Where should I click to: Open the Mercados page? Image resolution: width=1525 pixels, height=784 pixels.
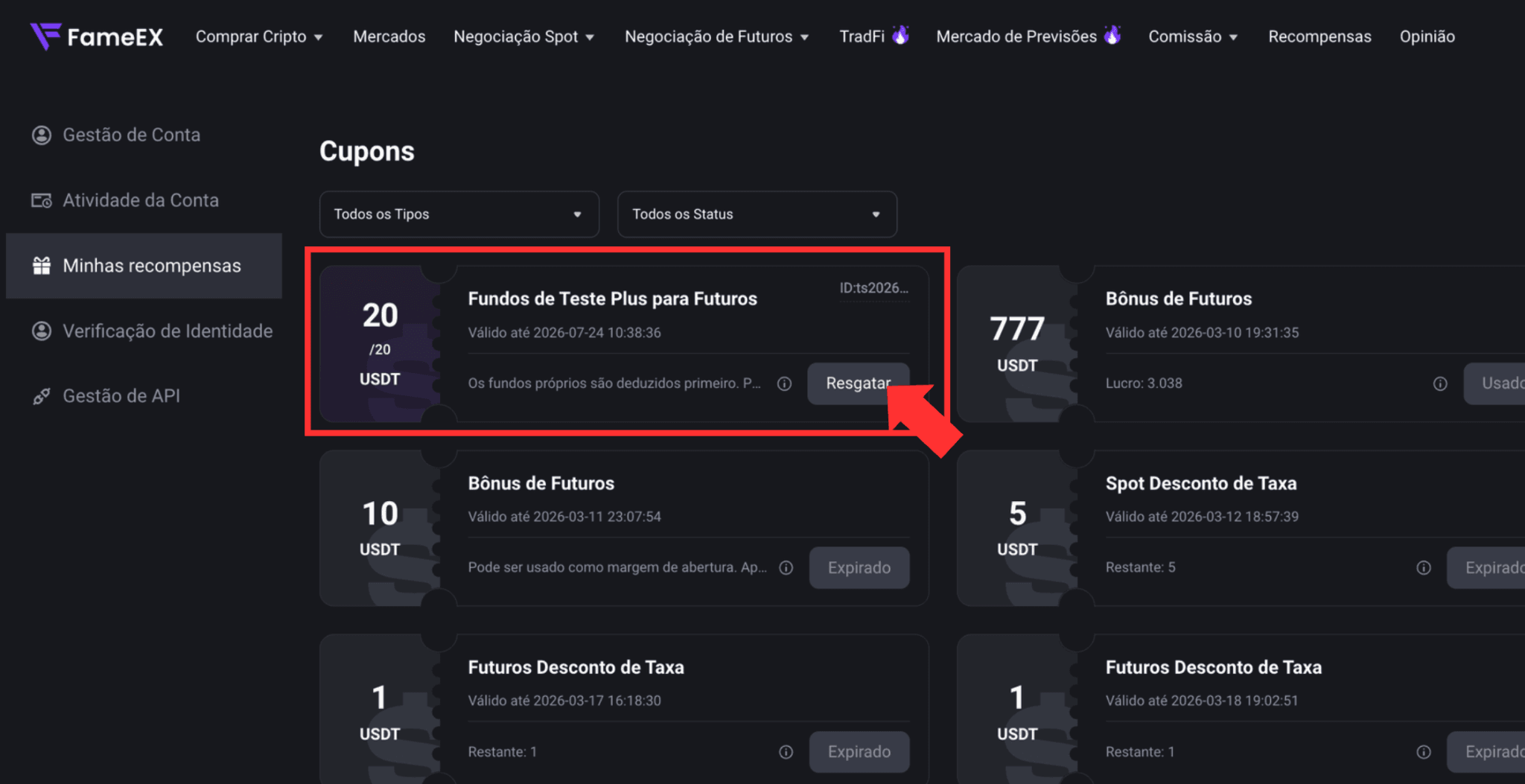(x=389, y=36)
